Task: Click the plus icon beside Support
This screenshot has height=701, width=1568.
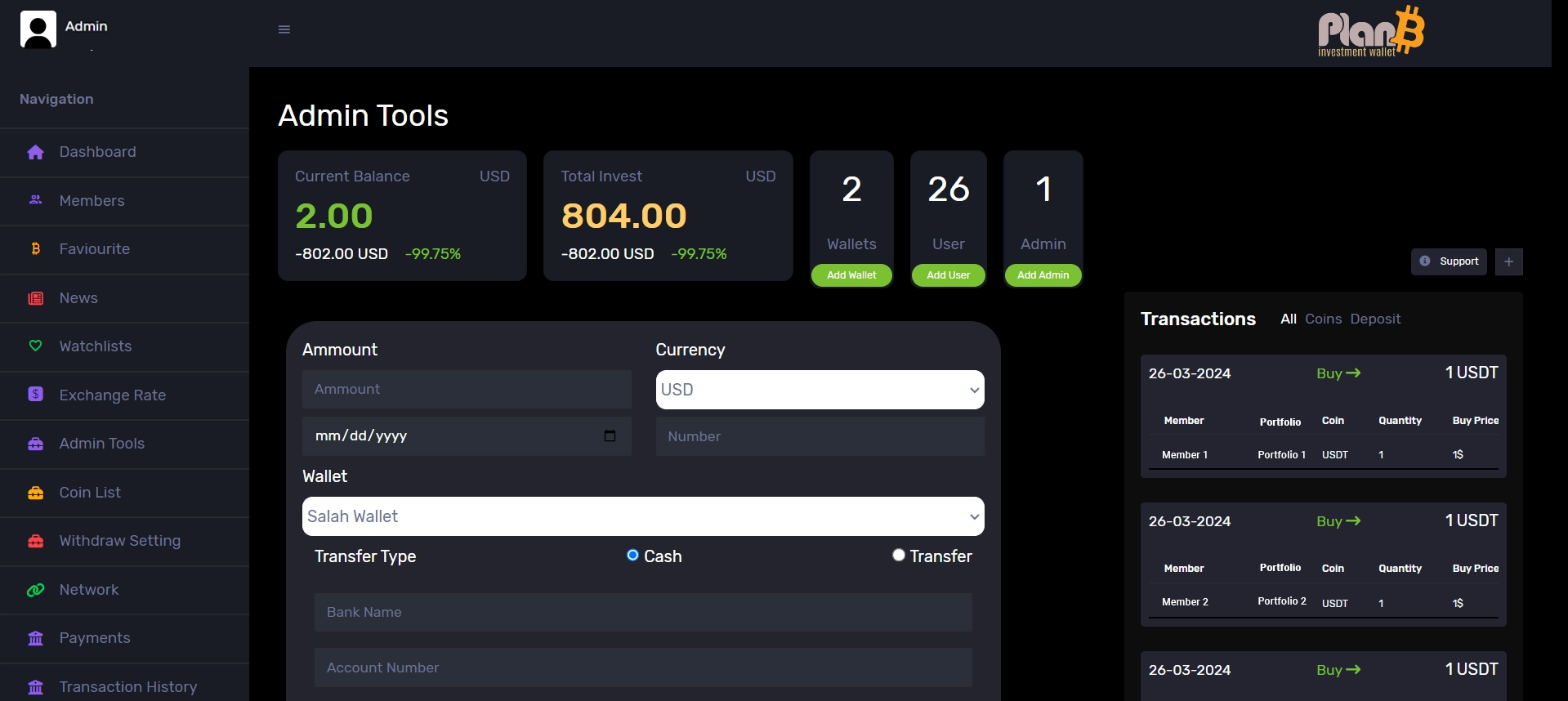Action: pos(1509,261)
